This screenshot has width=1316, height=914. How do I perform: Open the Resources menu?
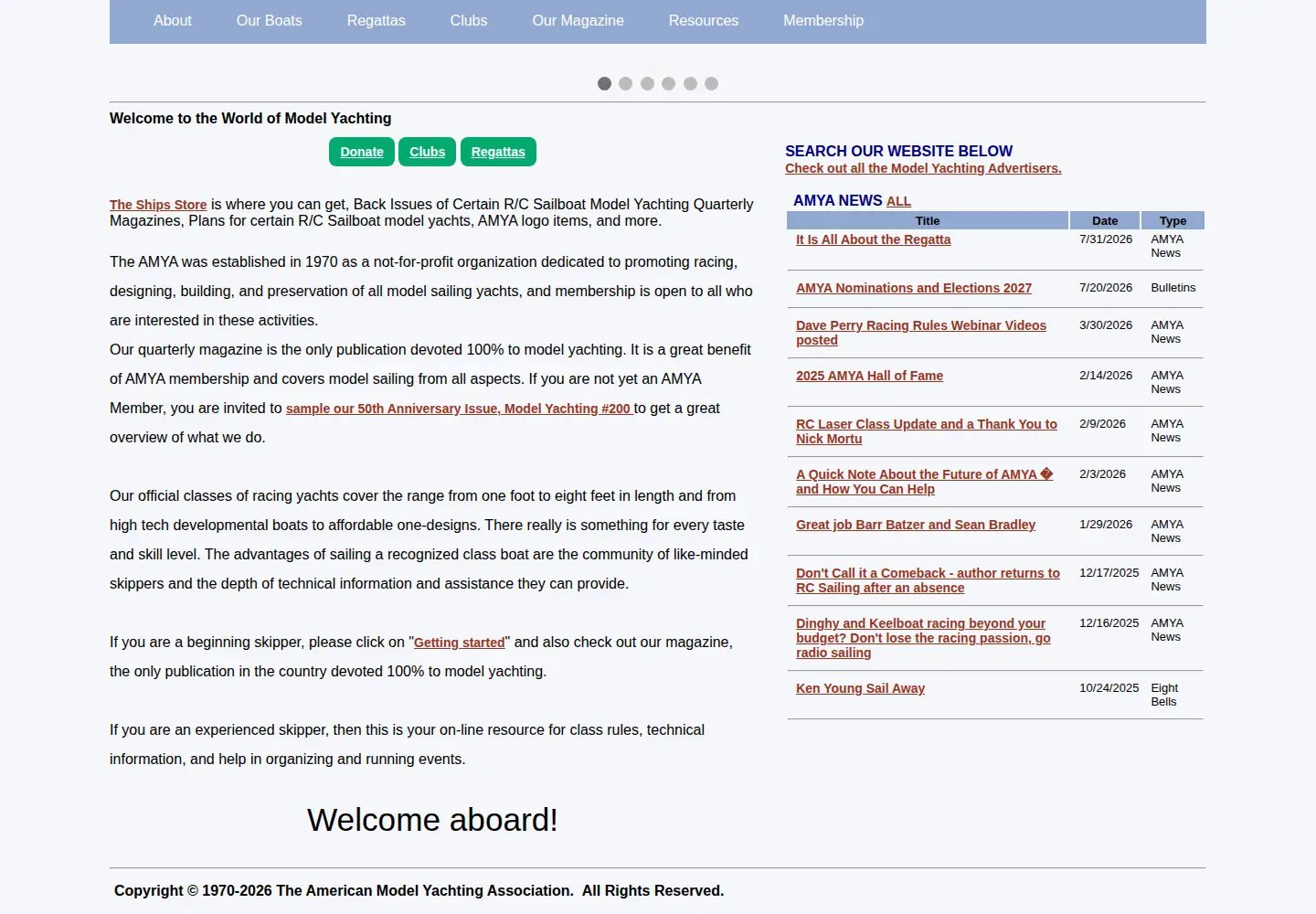[703, 20]
